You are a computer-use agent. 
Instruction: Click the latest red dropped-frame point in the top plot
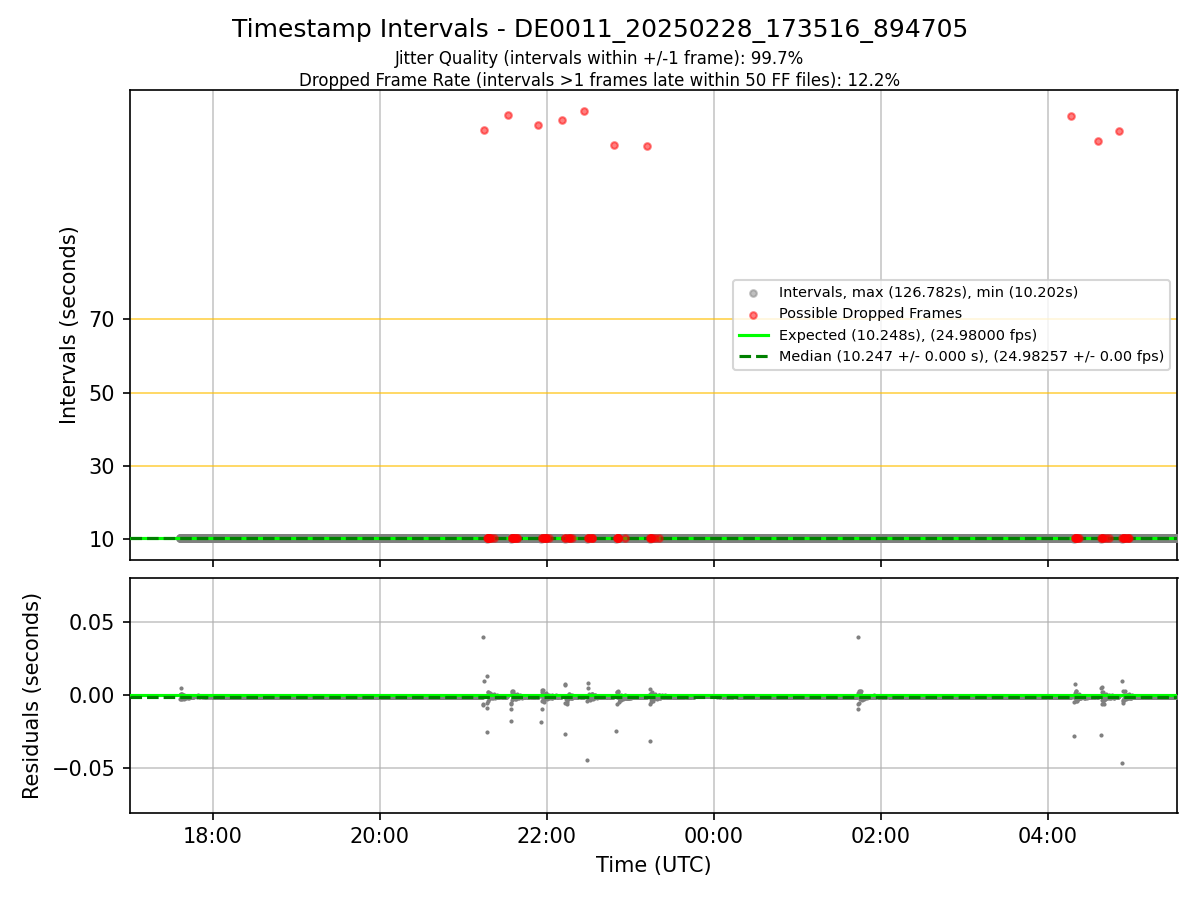click(x=1119, y=131)
